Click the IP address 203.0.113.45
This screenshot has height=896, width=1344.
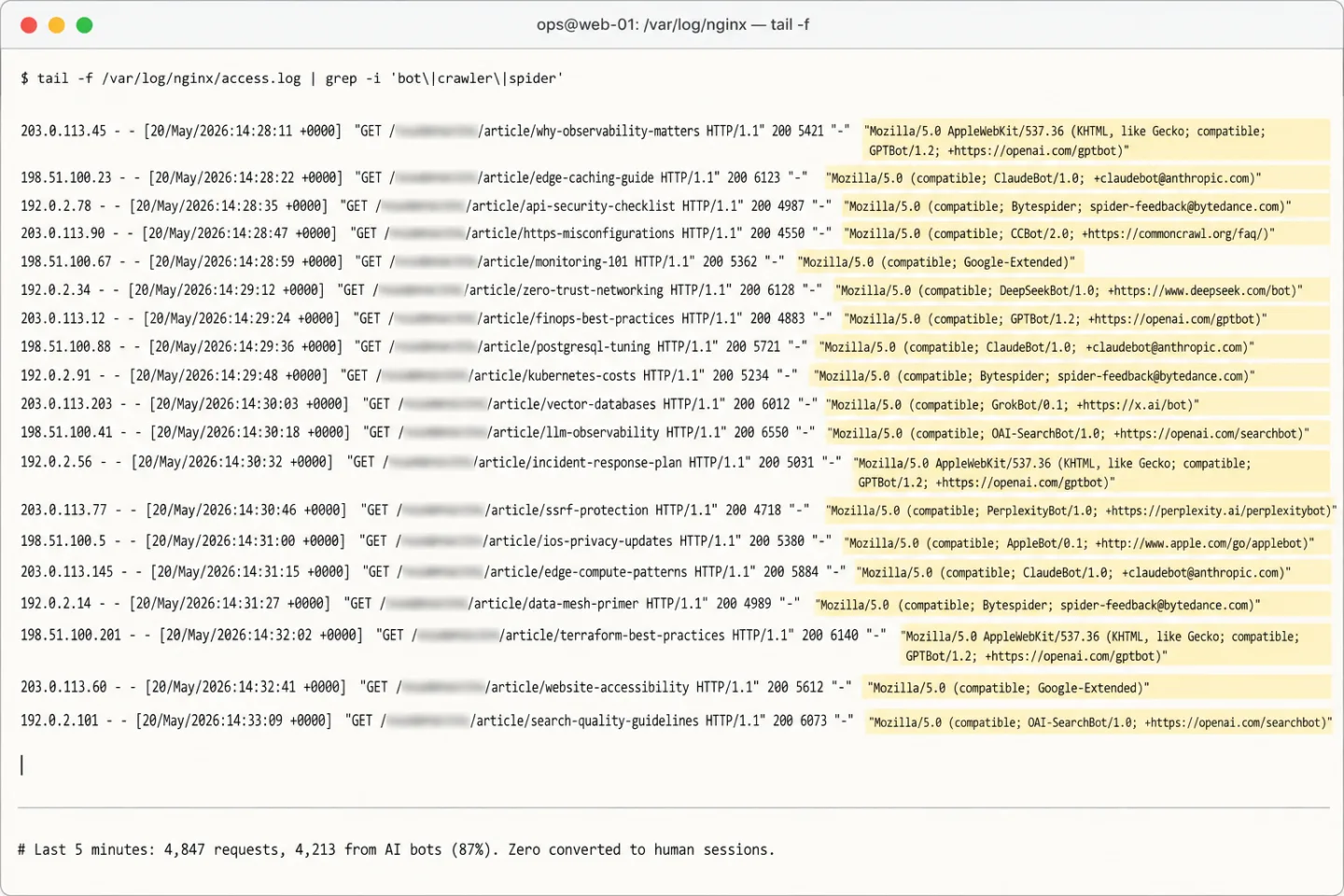pos(63,131)
